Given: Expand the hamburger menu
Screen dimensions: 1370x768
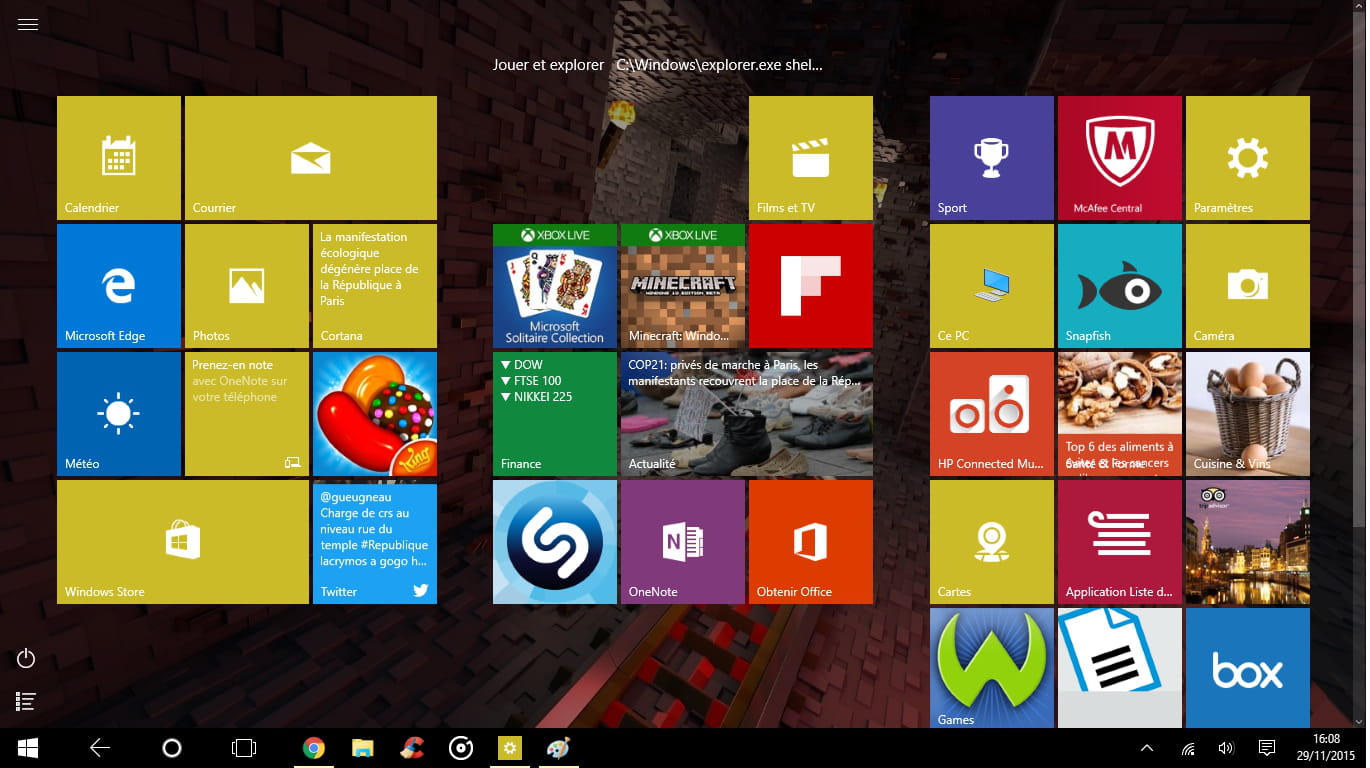Looking at the screenshot, I should pyautogui.click(x=28, y=25).
